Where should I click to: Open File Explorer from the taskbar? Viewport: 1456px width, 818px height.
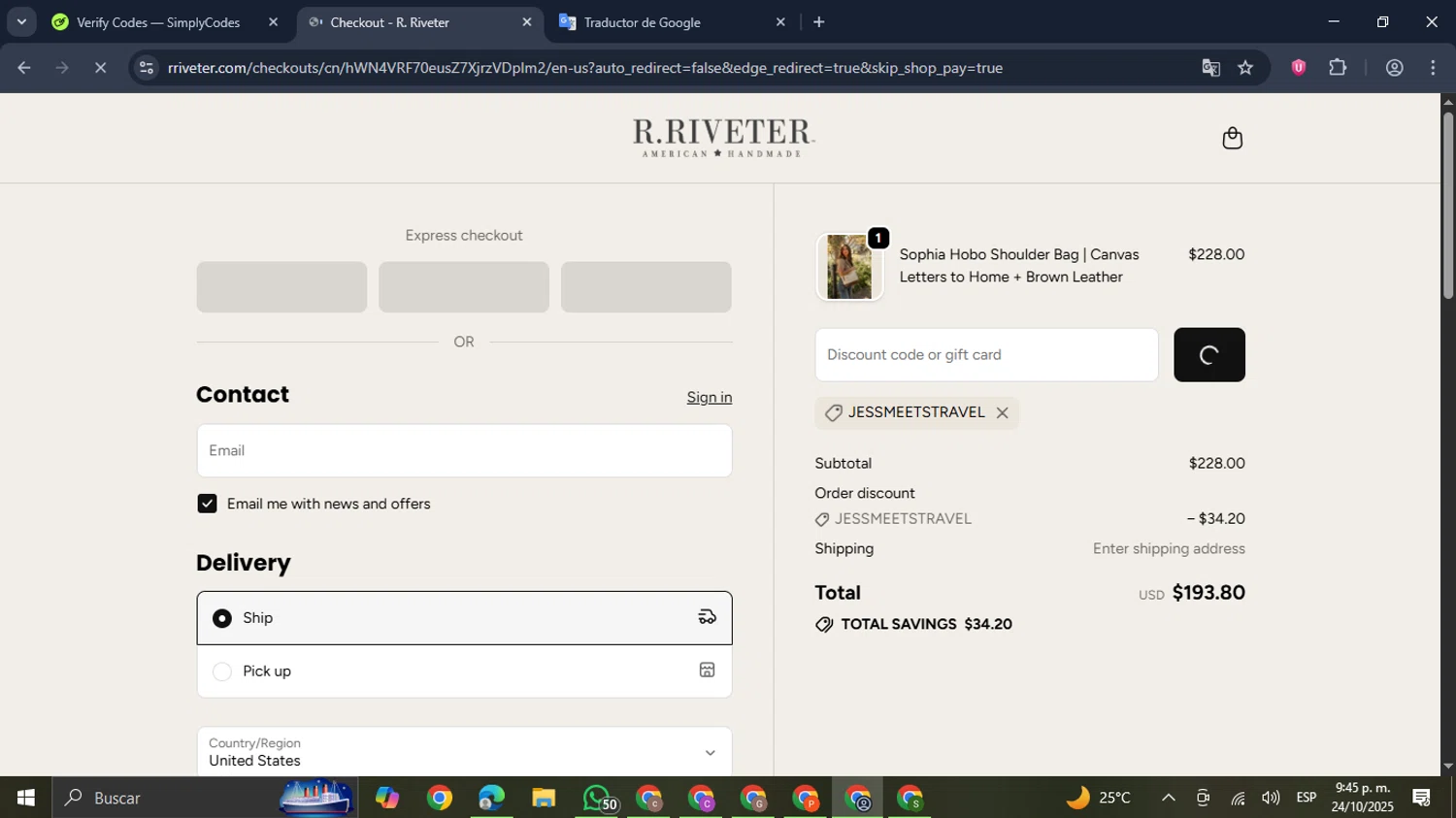(544, 798)
